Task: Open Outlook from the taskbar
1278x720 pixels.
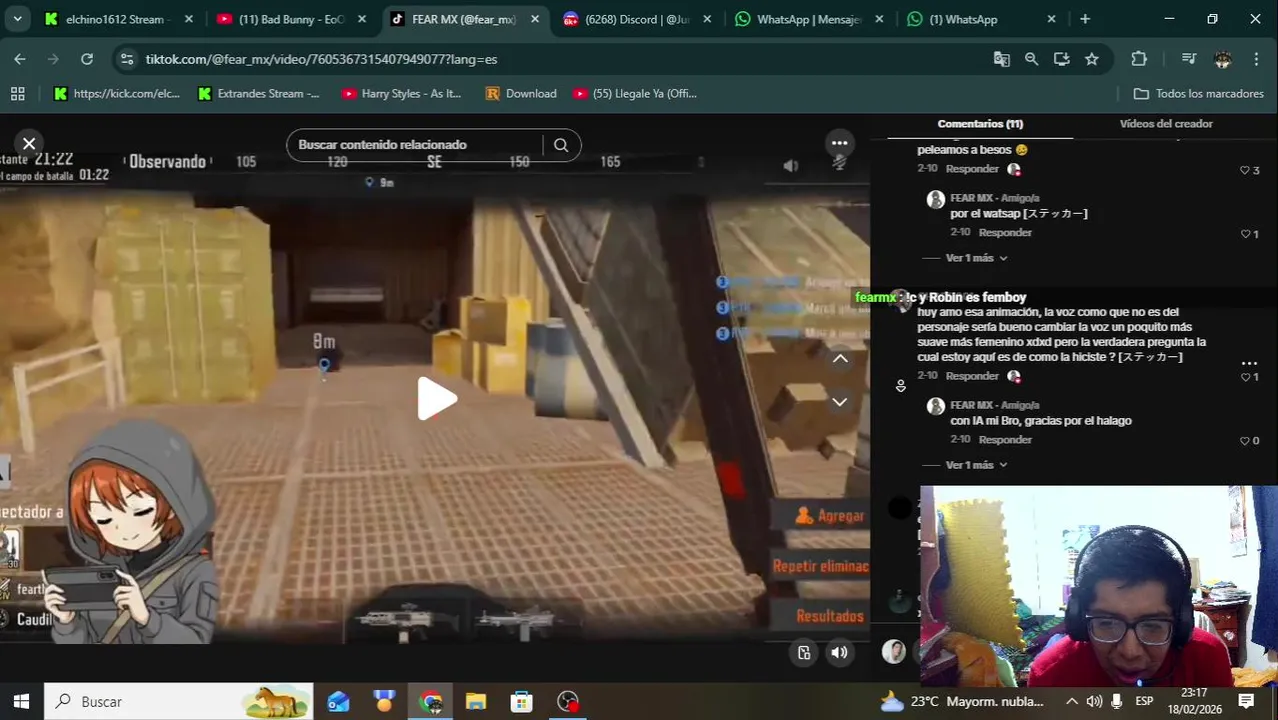Action: click(x=338, y=701)
